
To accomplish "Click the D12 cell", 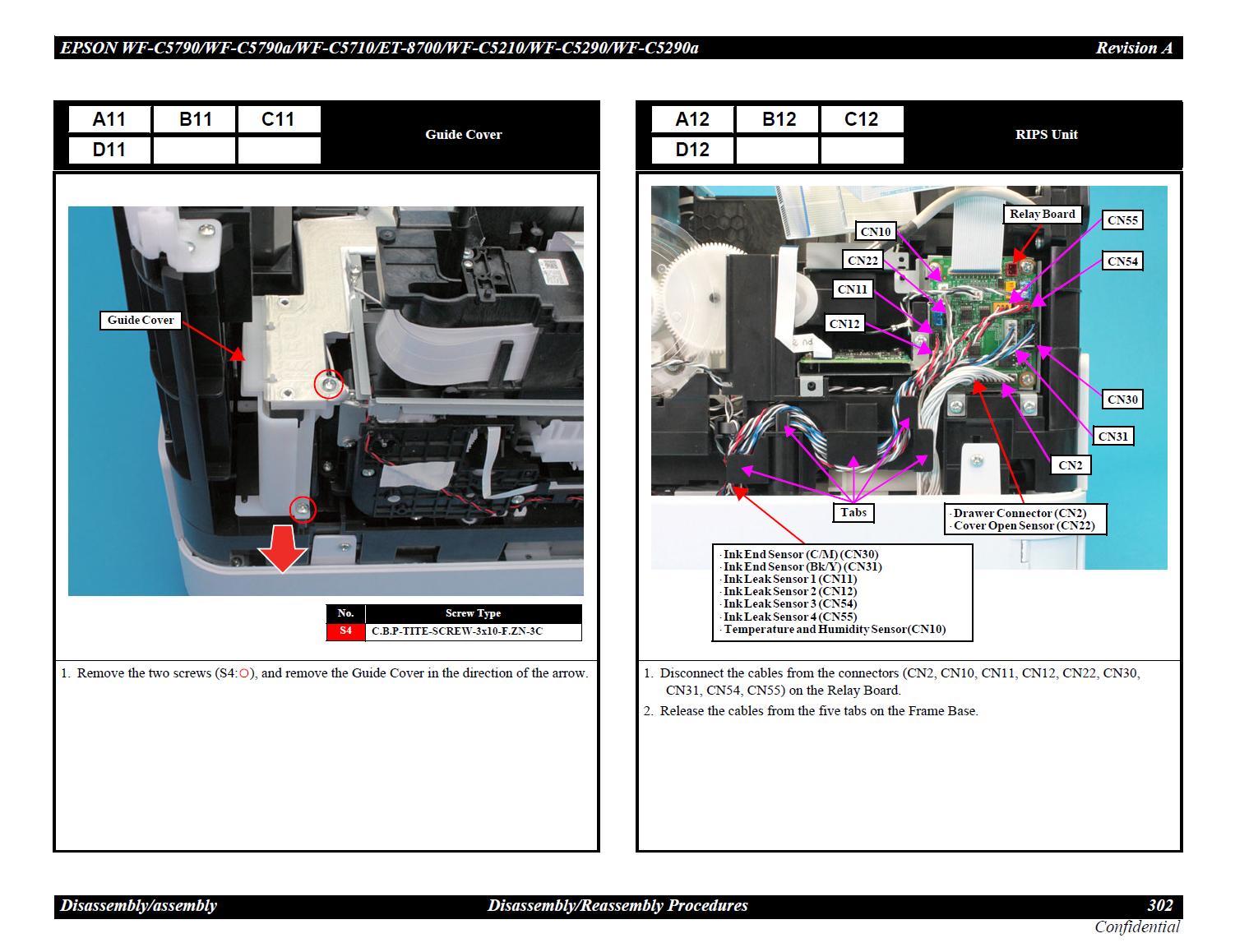I will (x=692, y=150).
